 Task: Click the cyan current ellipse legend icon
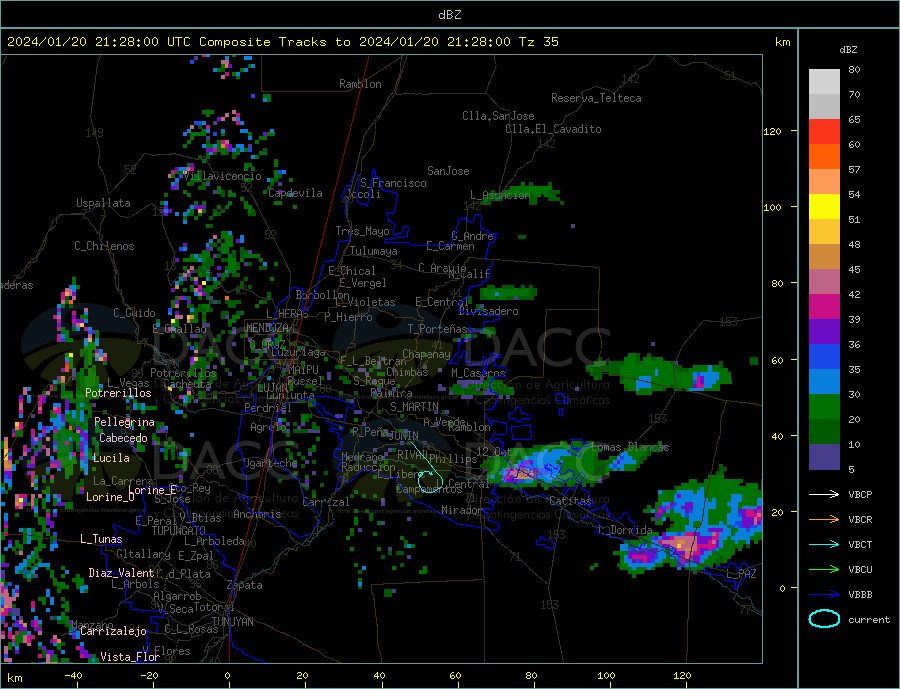824,619
